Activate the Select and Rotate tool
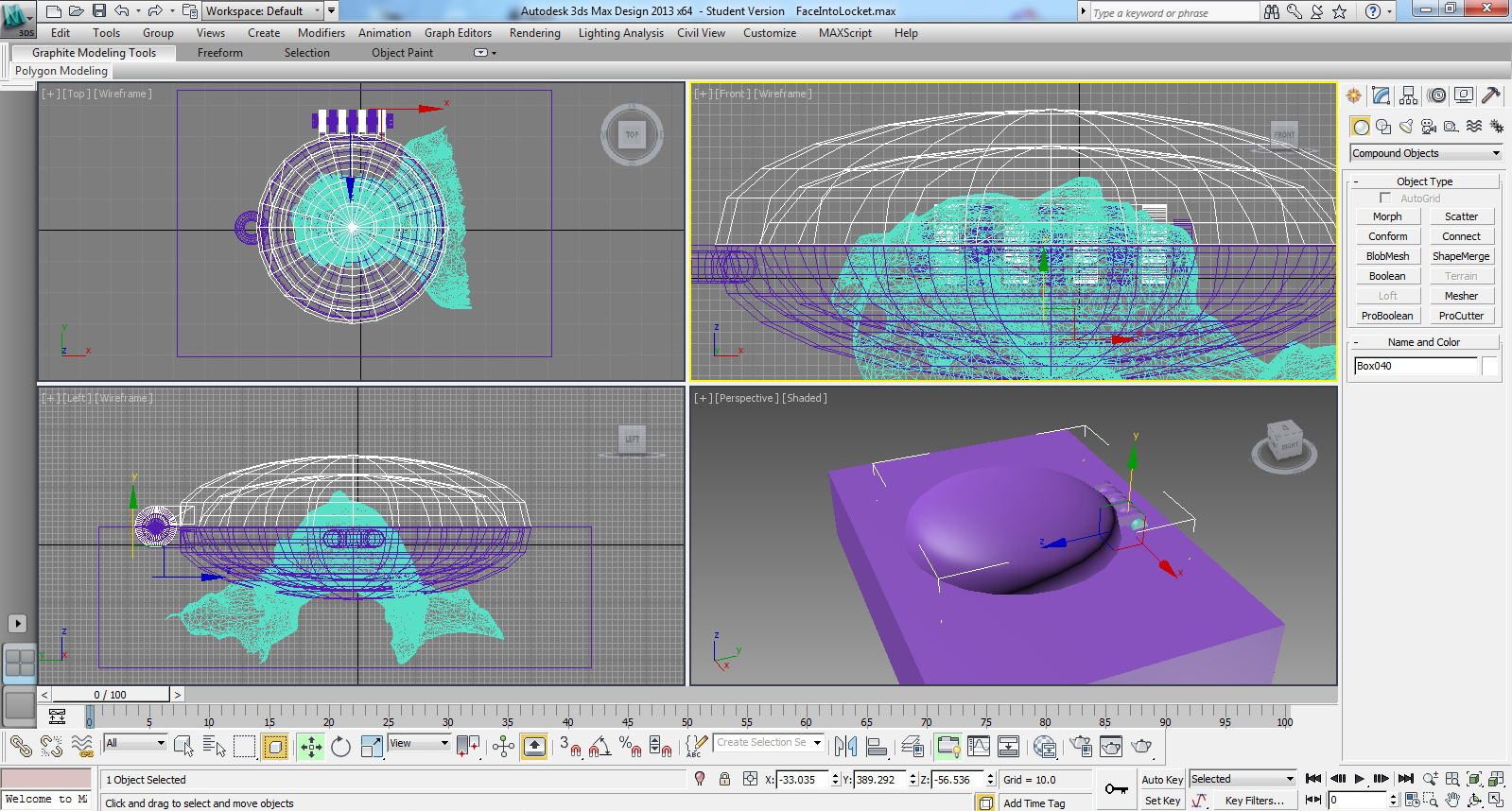 pos(341,747)
